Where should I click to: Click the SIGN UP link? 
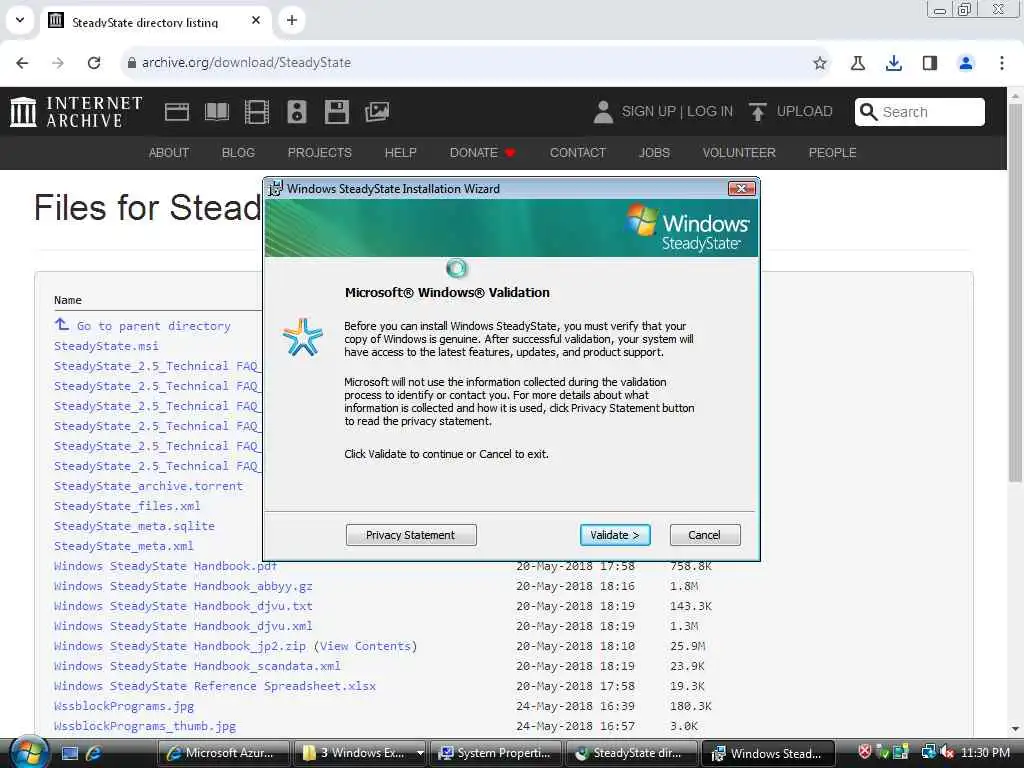tap(648, 112)
